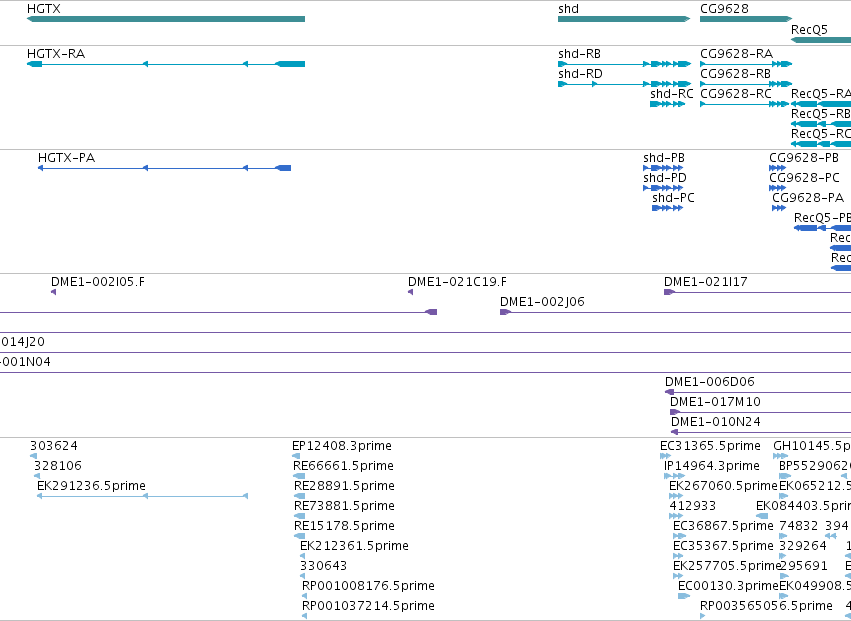Open the RecQ5 gene label
The width and height of the screenshot is (851, 621).
click(809, 29)
